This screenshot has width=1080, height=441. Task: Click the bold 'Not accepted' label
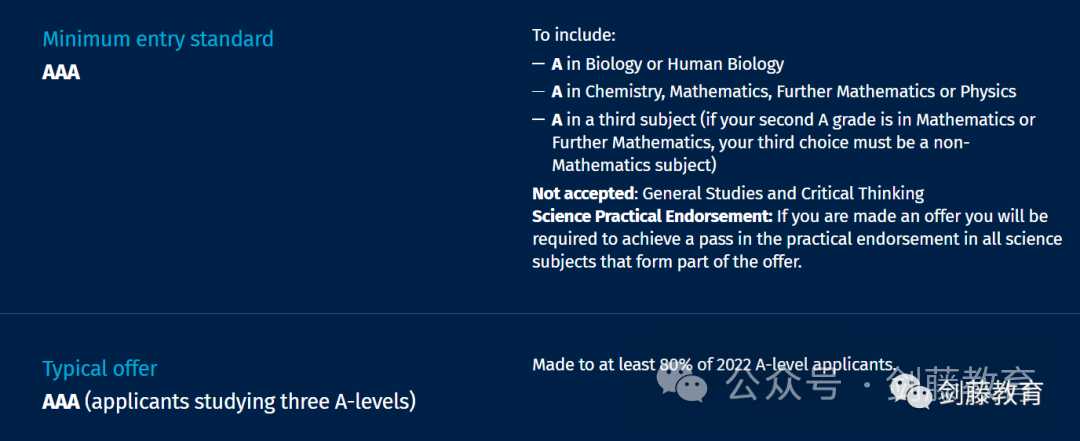(583, 194)
